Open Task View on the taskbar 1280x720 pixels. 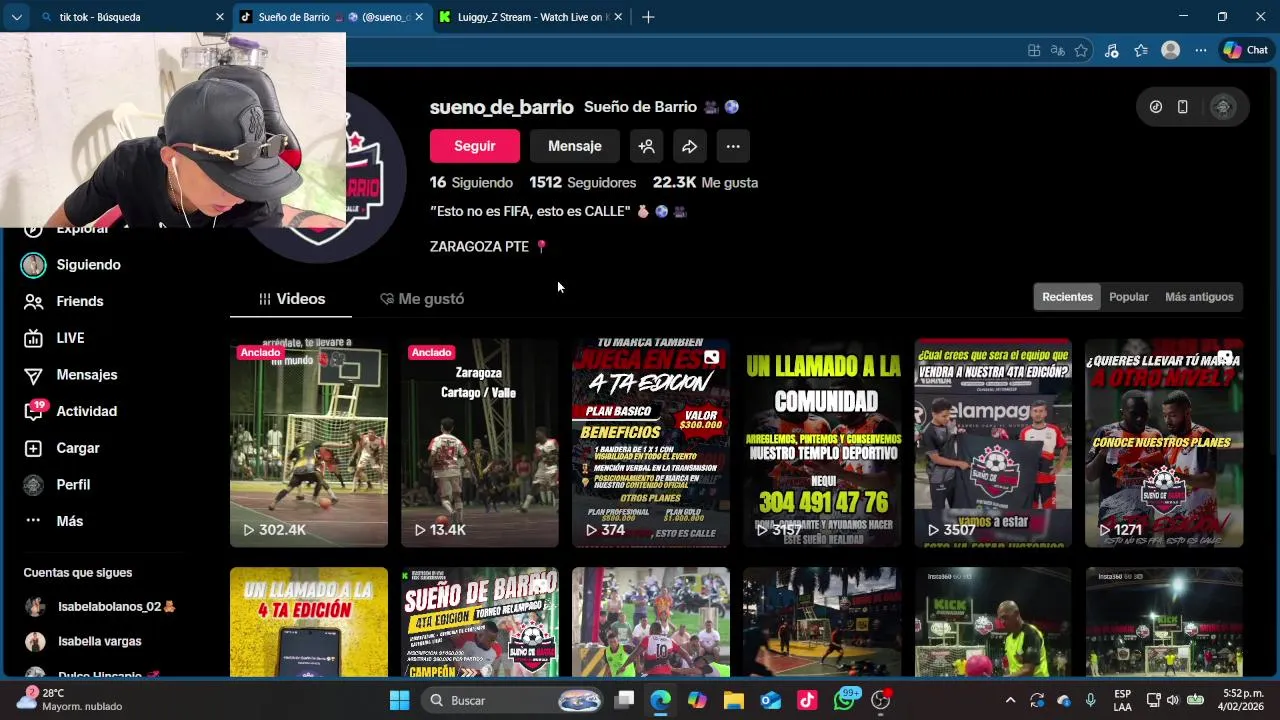[x=624, y=700]
